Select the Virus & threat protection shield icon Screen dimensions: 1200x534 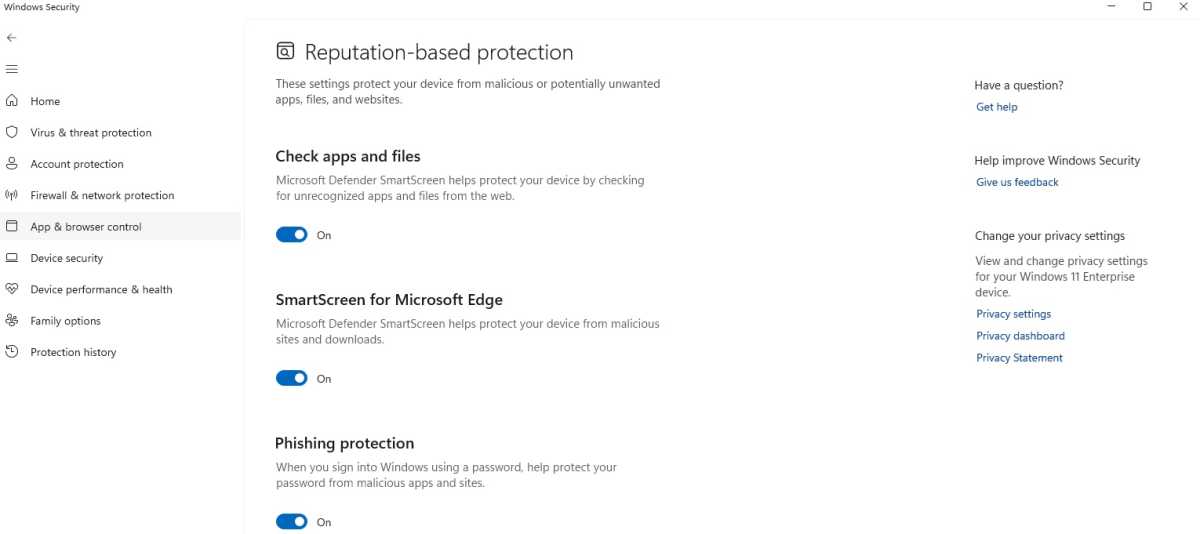[12, 132]
